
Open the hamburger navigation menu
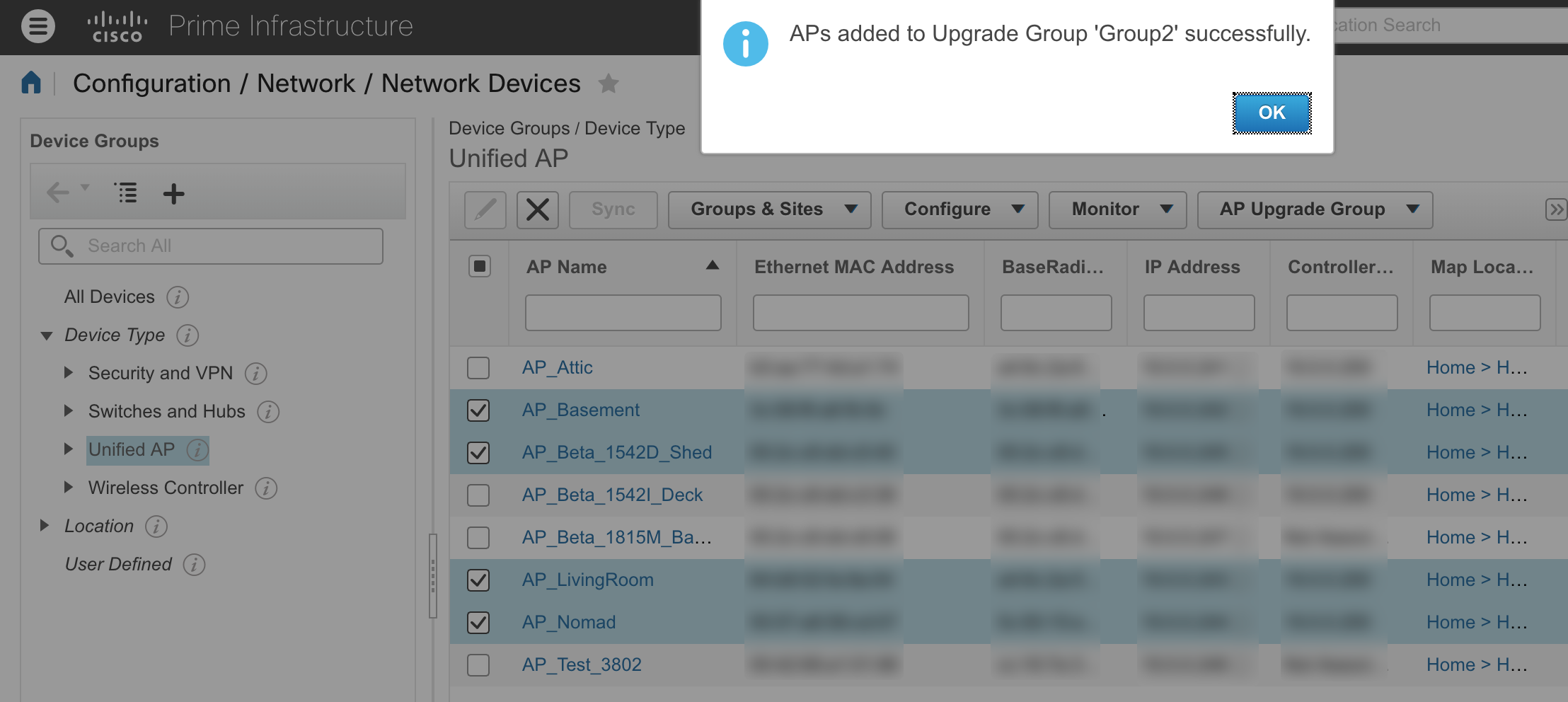pyautogui.click(x=38, y=27)
